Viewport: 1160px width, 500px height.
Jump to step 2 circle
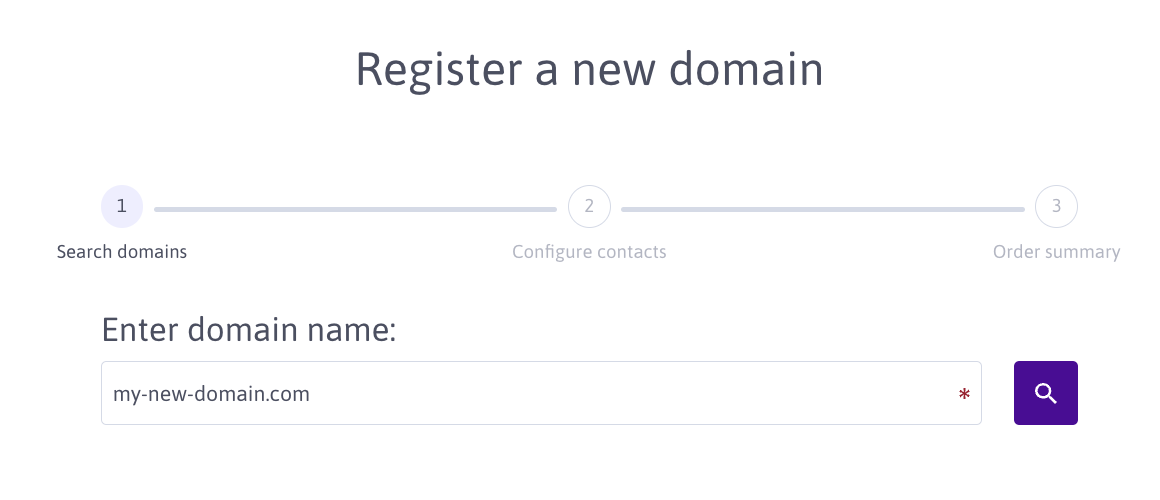(589, 207)
